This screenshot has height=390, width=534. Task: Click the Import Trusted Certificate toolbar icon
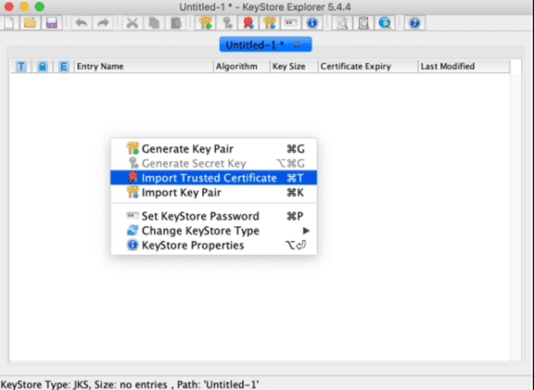point(248,23)
